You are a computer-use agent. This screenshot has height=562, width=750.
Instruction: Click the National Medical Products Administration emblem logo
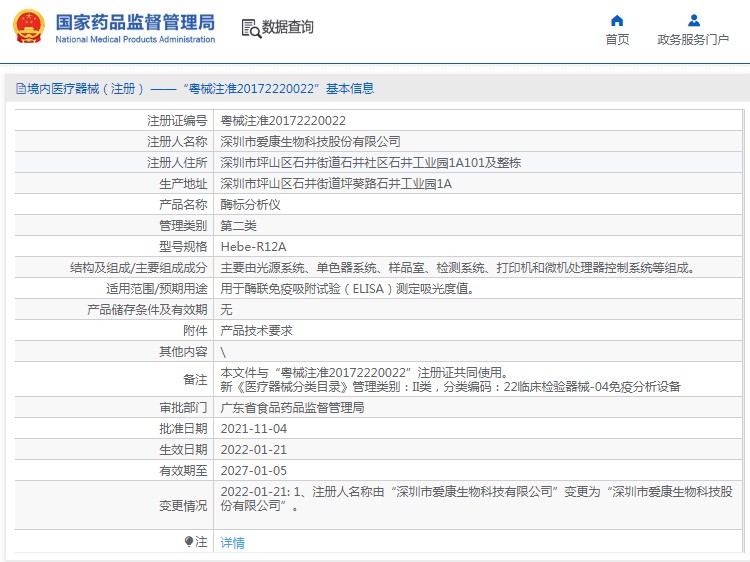click(x=28, y=27)
